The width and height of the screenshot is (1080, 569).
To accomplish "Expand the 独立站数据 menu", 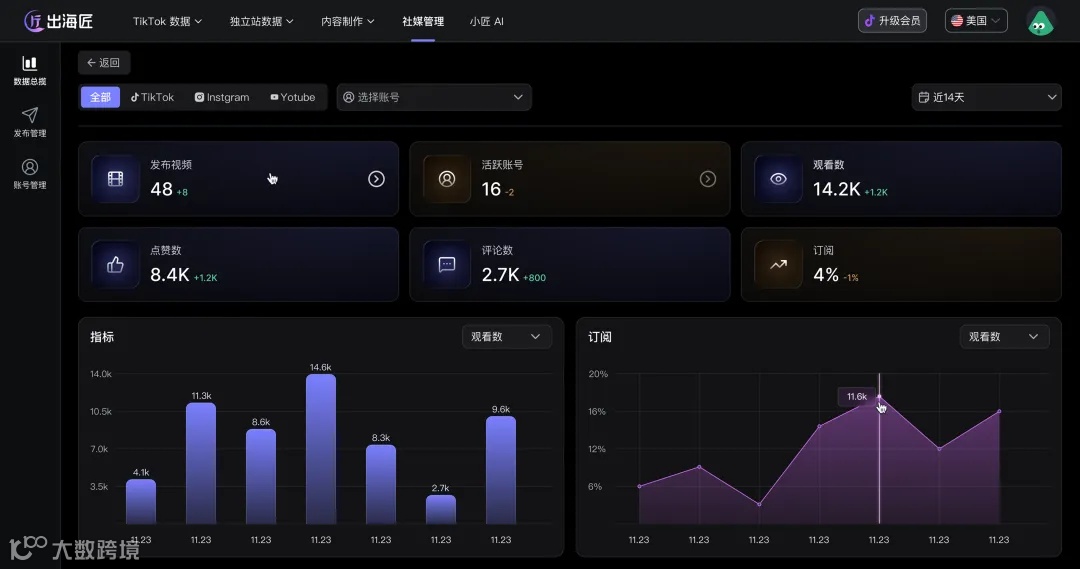I will point(262,21).
